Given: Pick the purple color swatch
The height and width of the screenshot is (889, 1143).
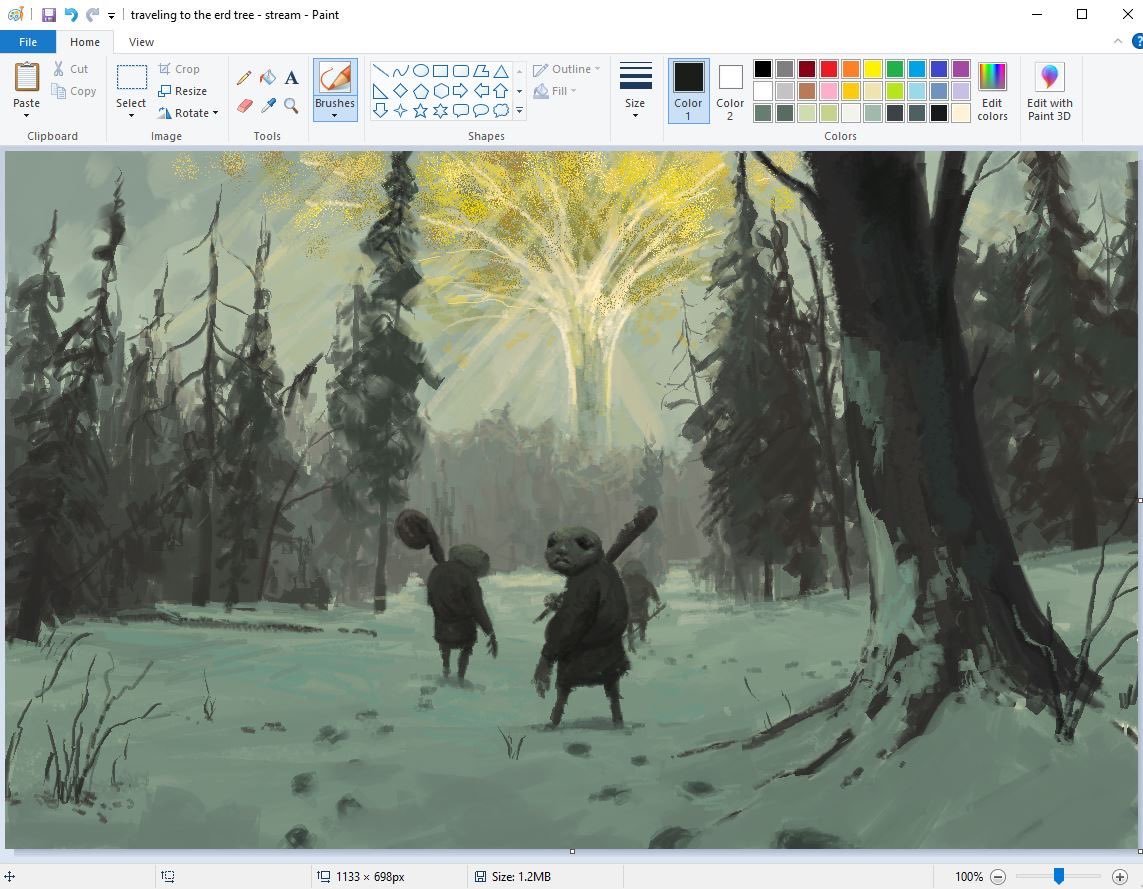Looking at the screenshot, I should click(x=961, y=69).
